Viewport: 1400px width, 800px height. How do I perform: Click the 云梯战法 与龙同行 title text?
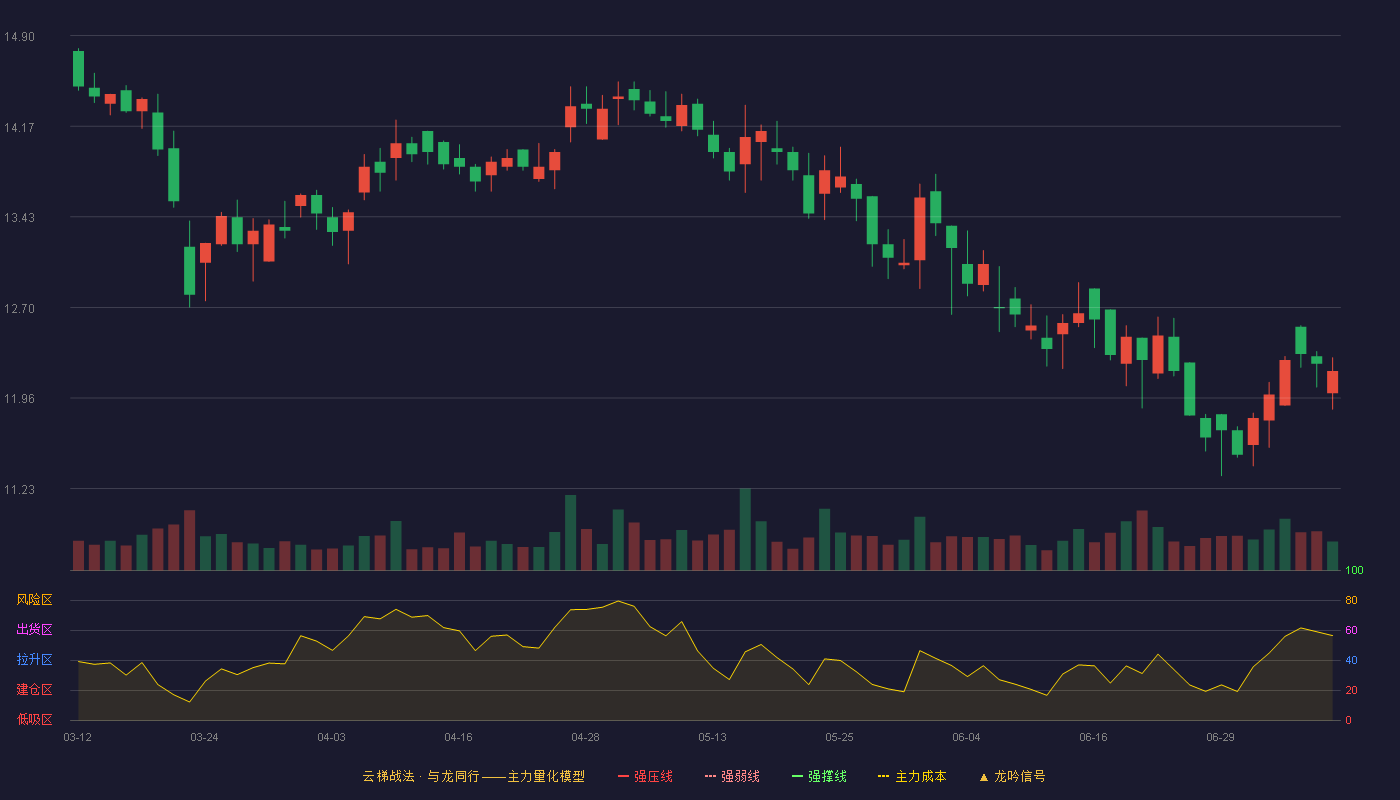(420, 776)
